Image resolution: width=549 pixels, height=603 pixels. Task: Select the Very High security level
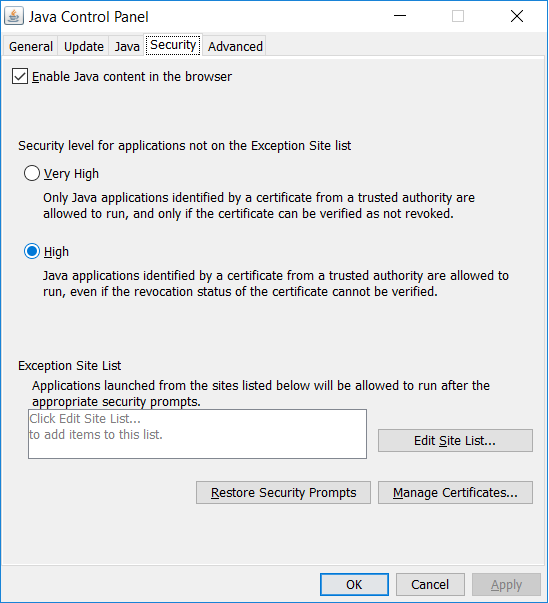[x=32, y=173]
